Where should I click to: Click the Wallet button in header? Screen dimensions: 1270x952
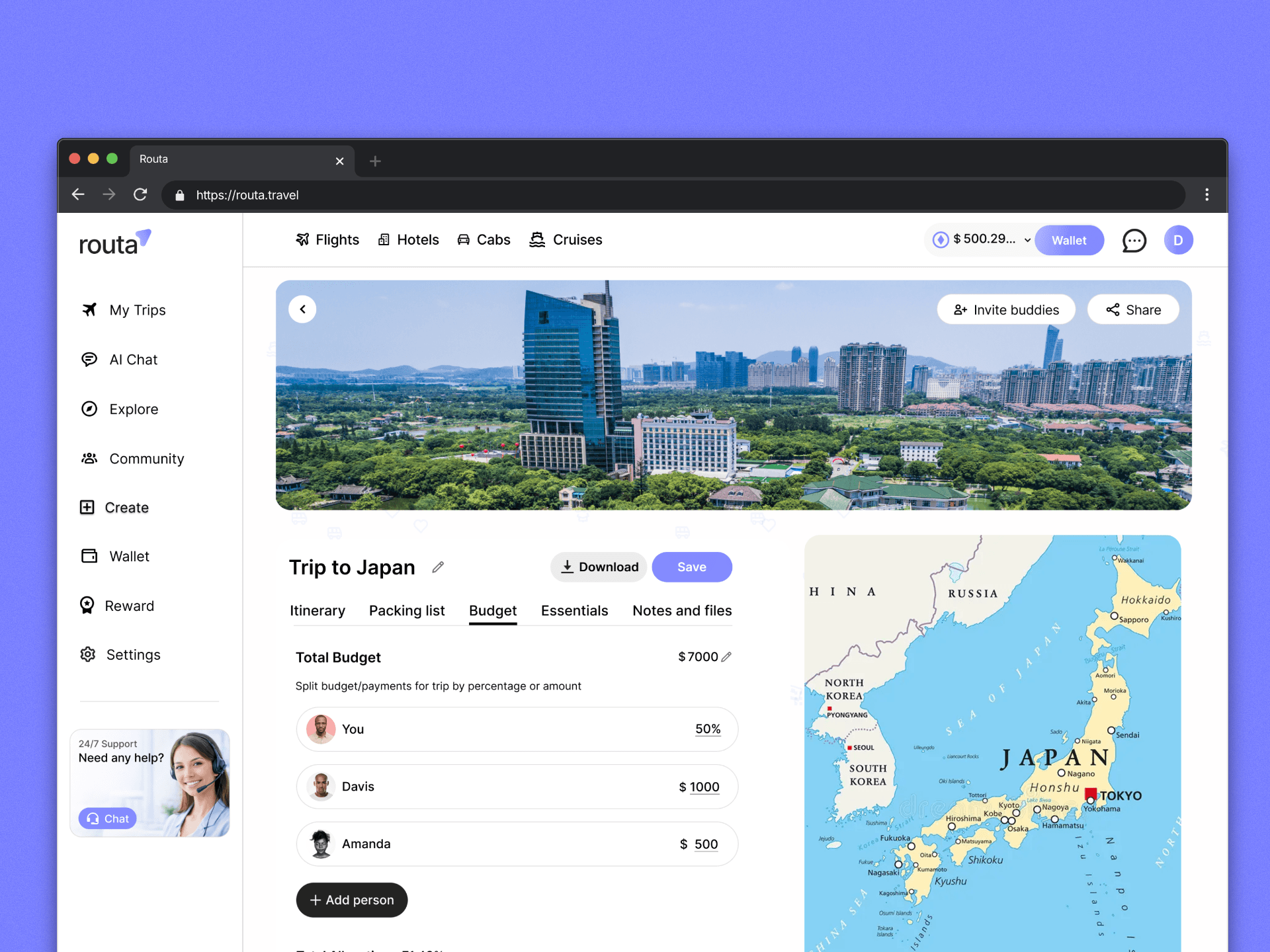tap(1069, 241)
